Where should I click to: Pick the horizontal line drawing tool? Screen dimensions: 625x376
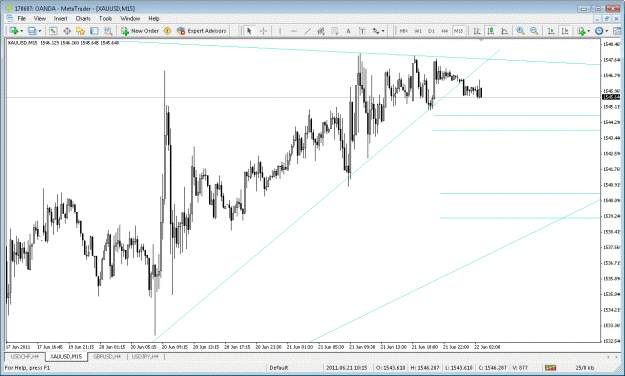point(294,31)
